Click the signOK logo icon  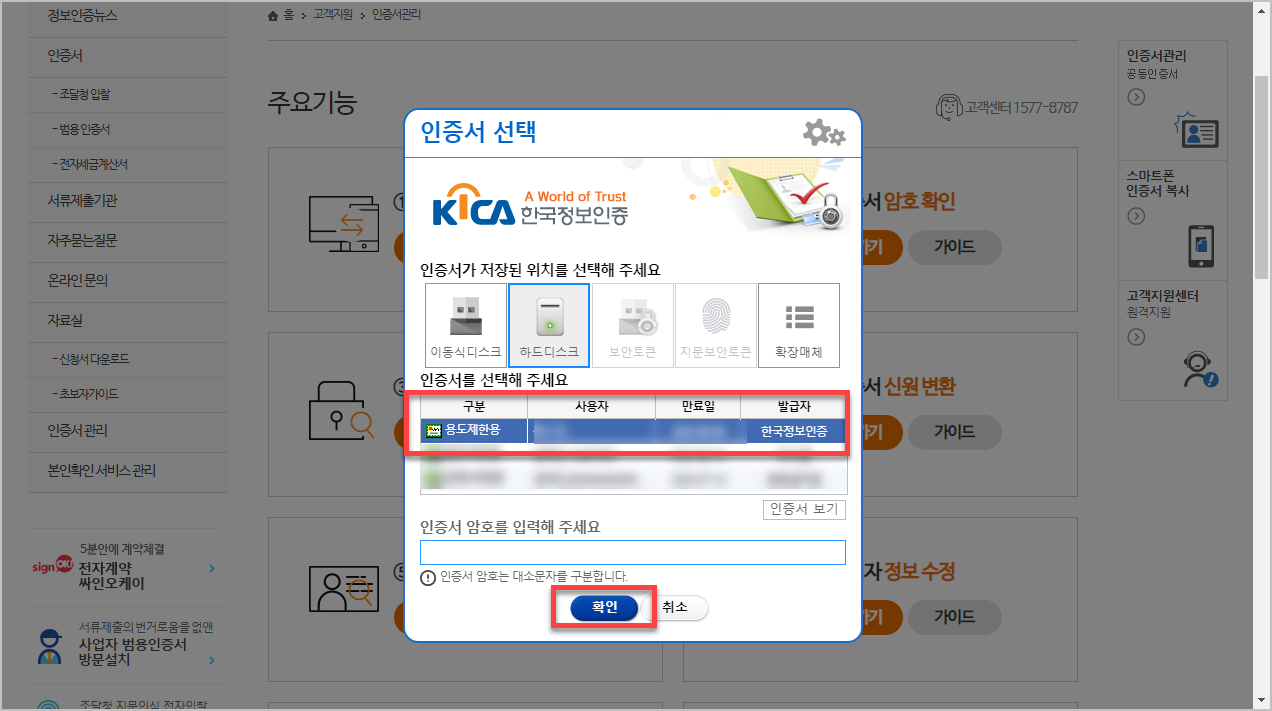point(53,567)
